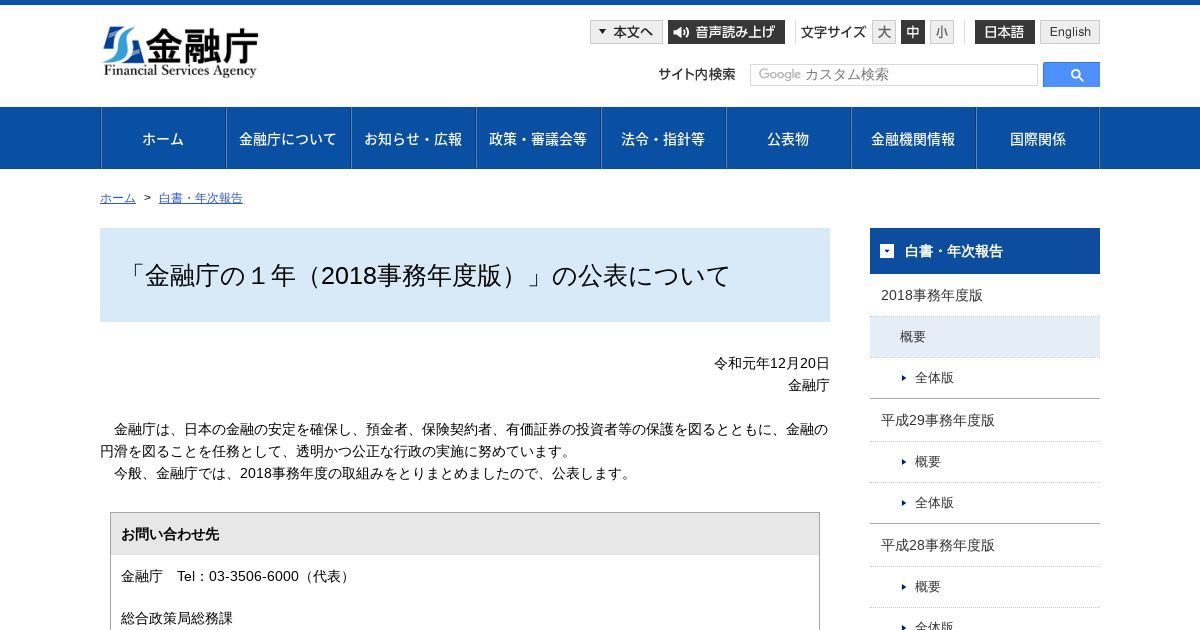This screenshot has height=630, width=1200.
Task: Select 平成28事務年度版 in the sidebar
Action: 985,545
